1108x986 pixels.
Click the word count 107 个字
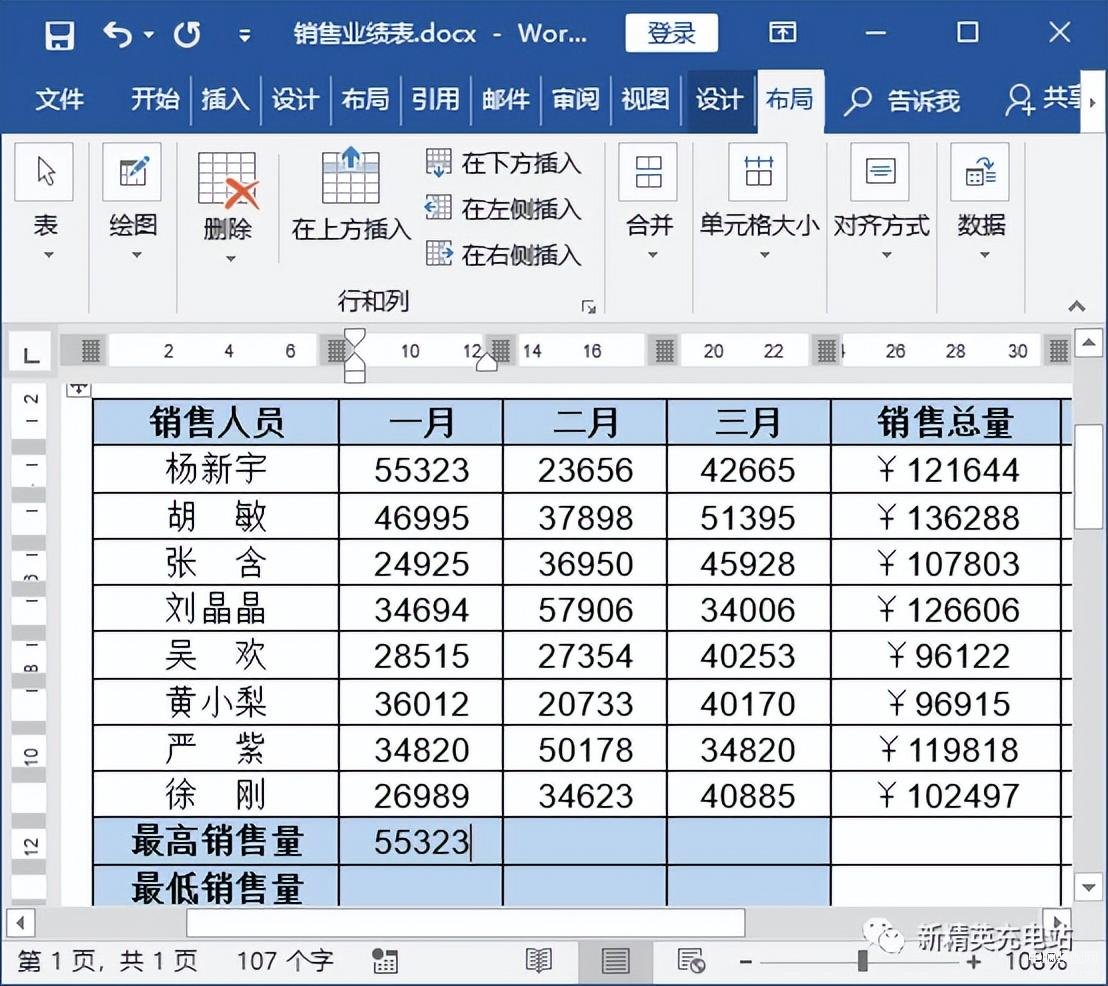tap(285, 961)
